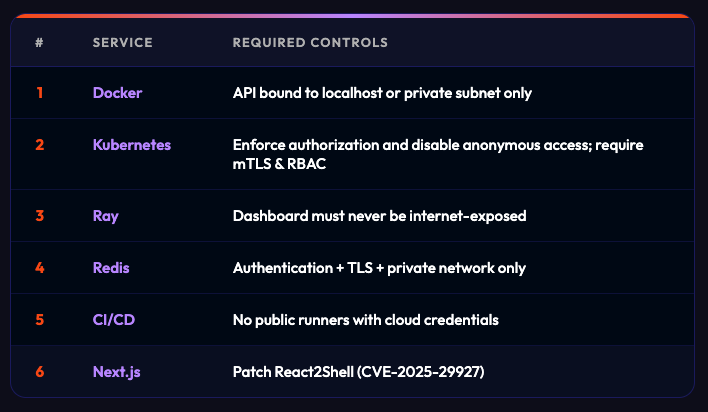This screenshot has height=412, width=708.
Task: Select row number 4 beside Redis
Action: [x=40, y=268]
